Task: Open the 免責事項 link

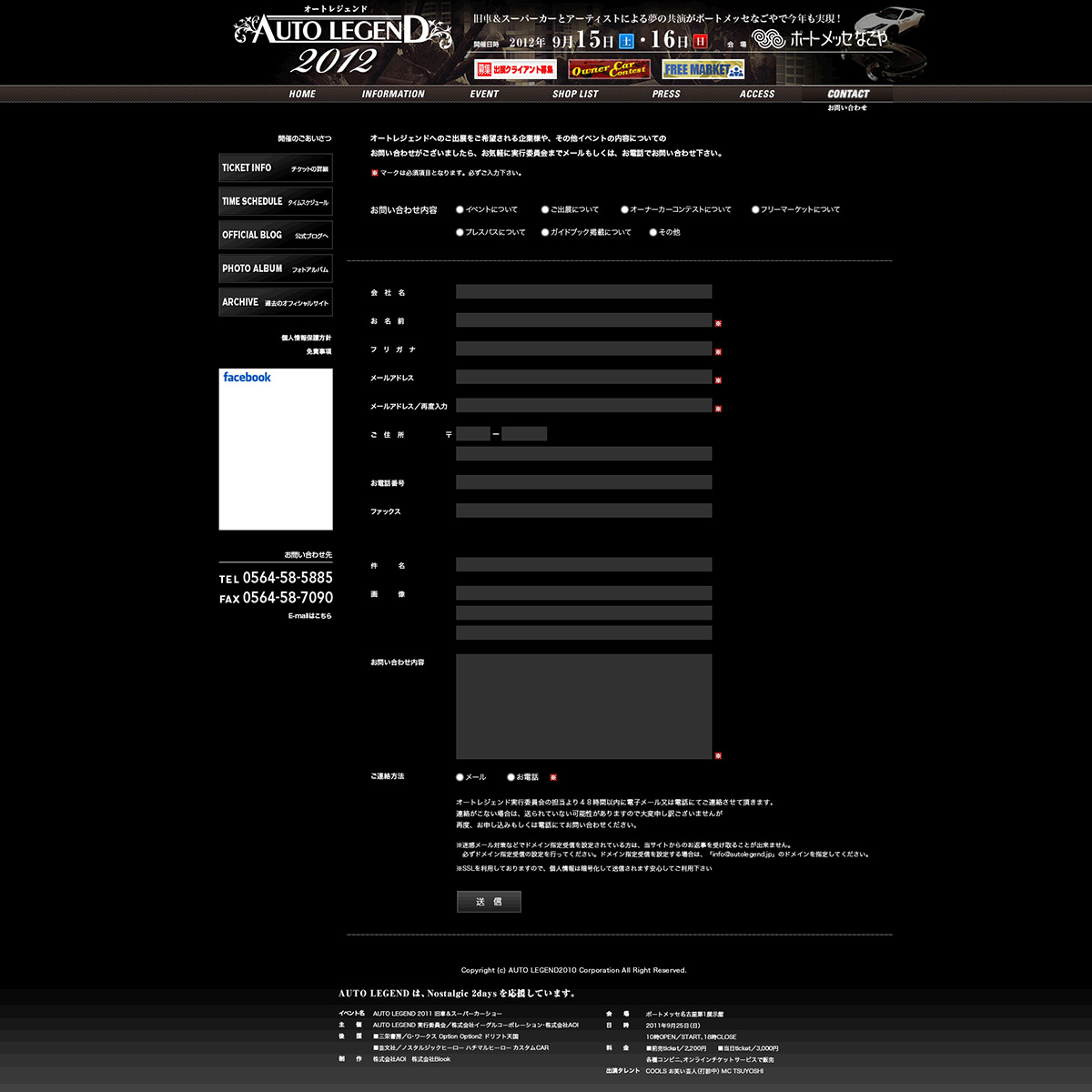Action: click(318, 351)
